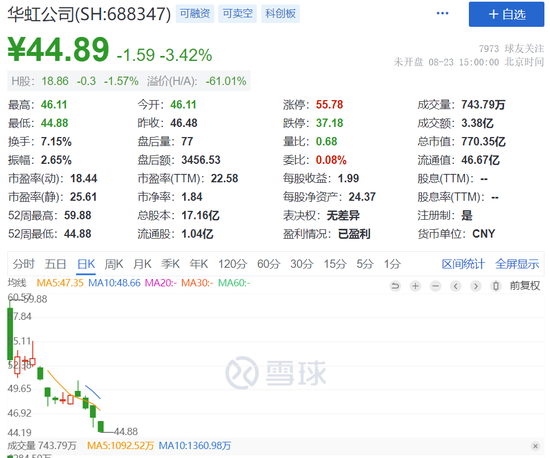550x458 pixels.
Task: Shift chart right with right arrow icon
Action: [x=476, y=286]
